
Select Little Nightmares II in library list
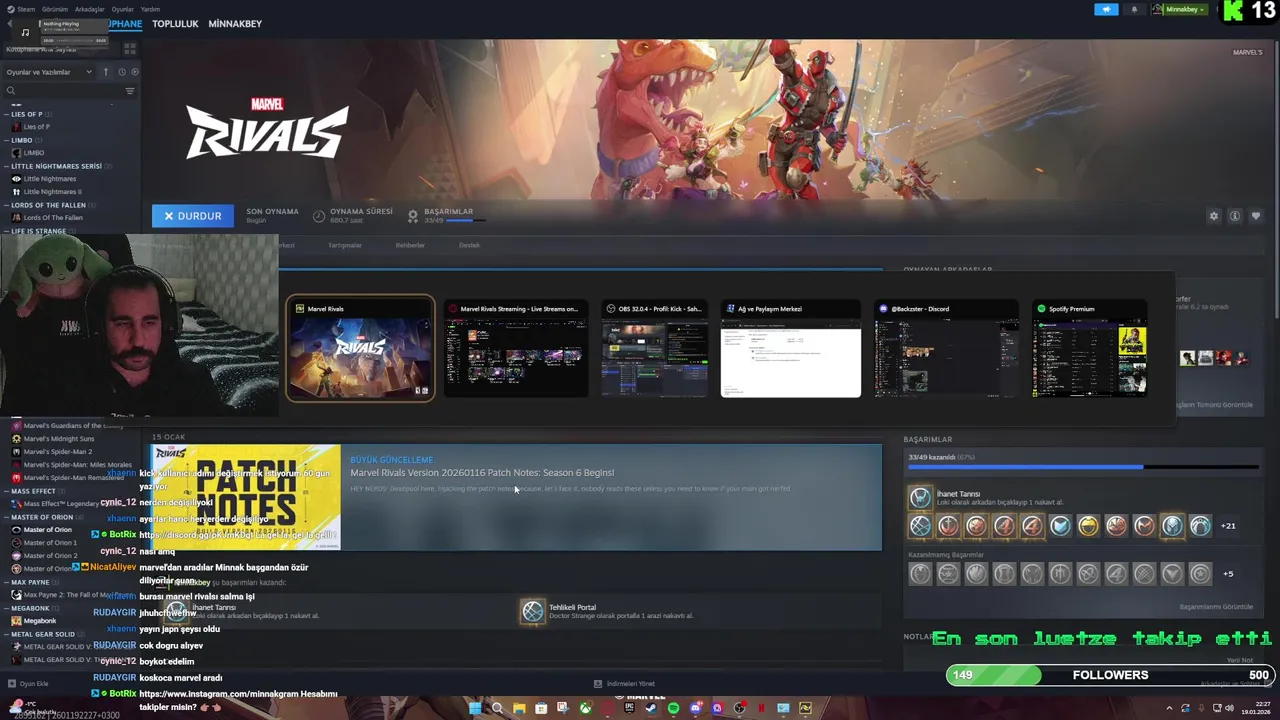pos(52,192)
